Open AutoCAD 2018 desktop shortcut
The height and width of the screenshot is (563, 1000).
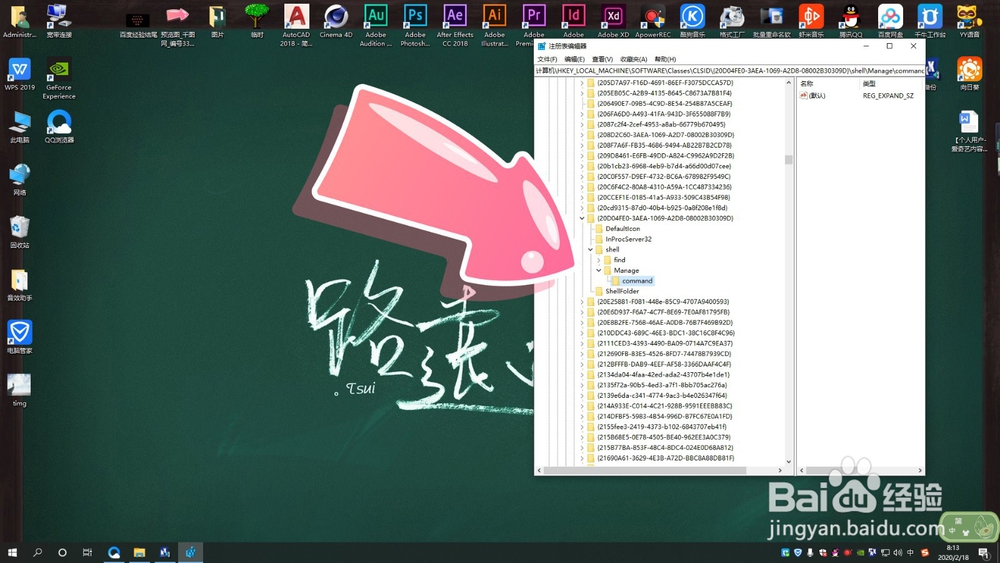pyautogui.click(x=296, y=25)
